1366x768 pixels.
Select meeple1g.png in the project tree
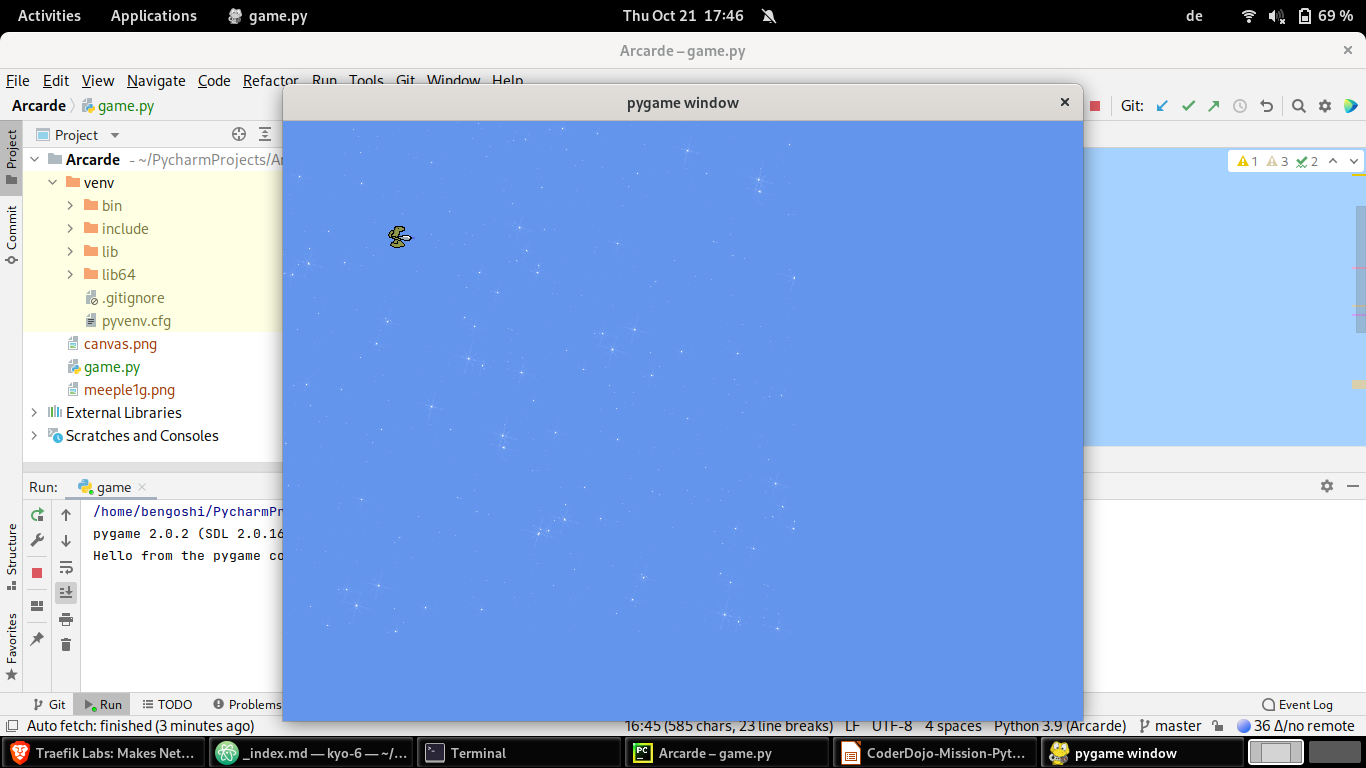click(129, 389)
